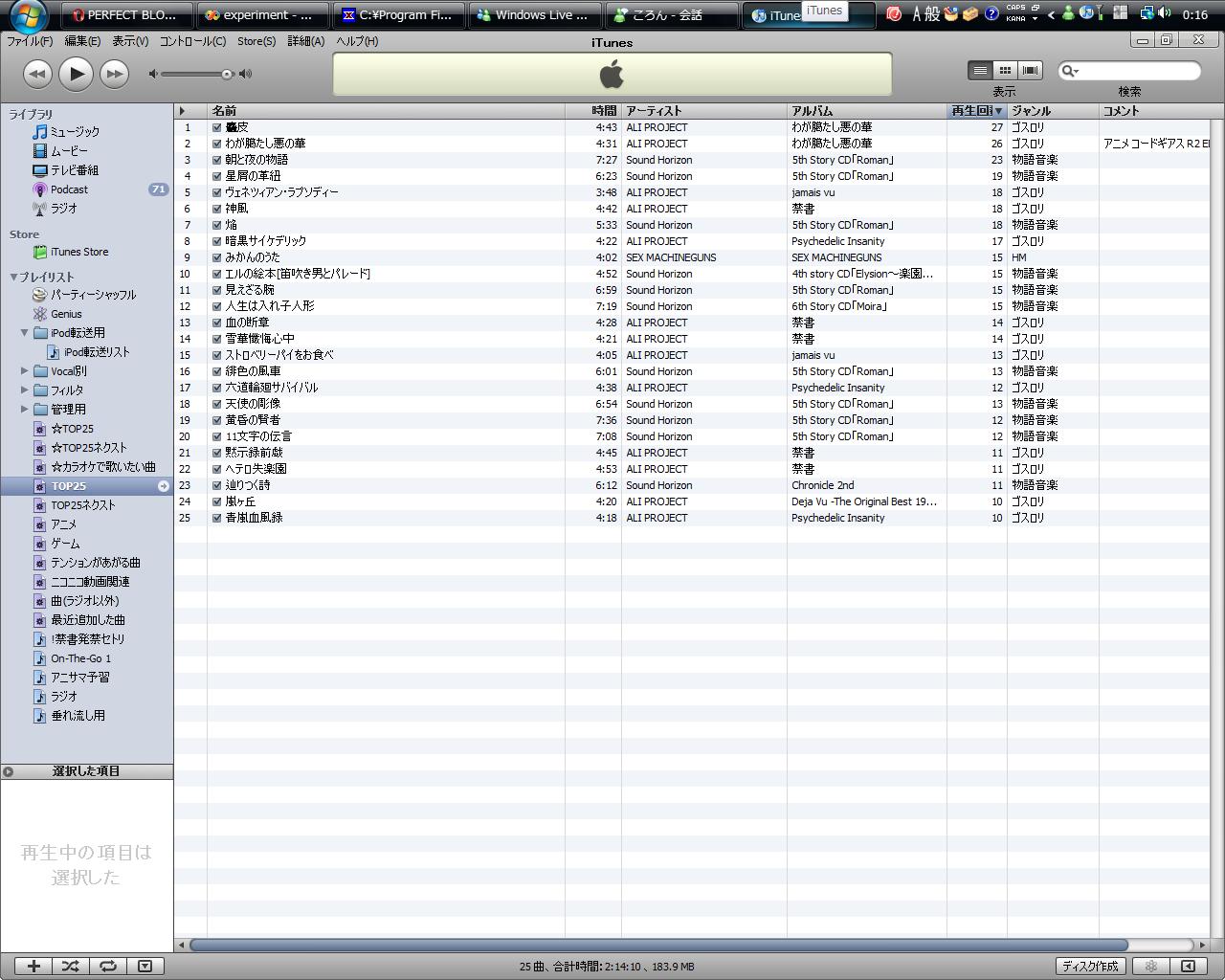The height and width of the screenshot is (980, 1225).
Task: Expand the フィルタ folder
Action: (x=25, y=390)
